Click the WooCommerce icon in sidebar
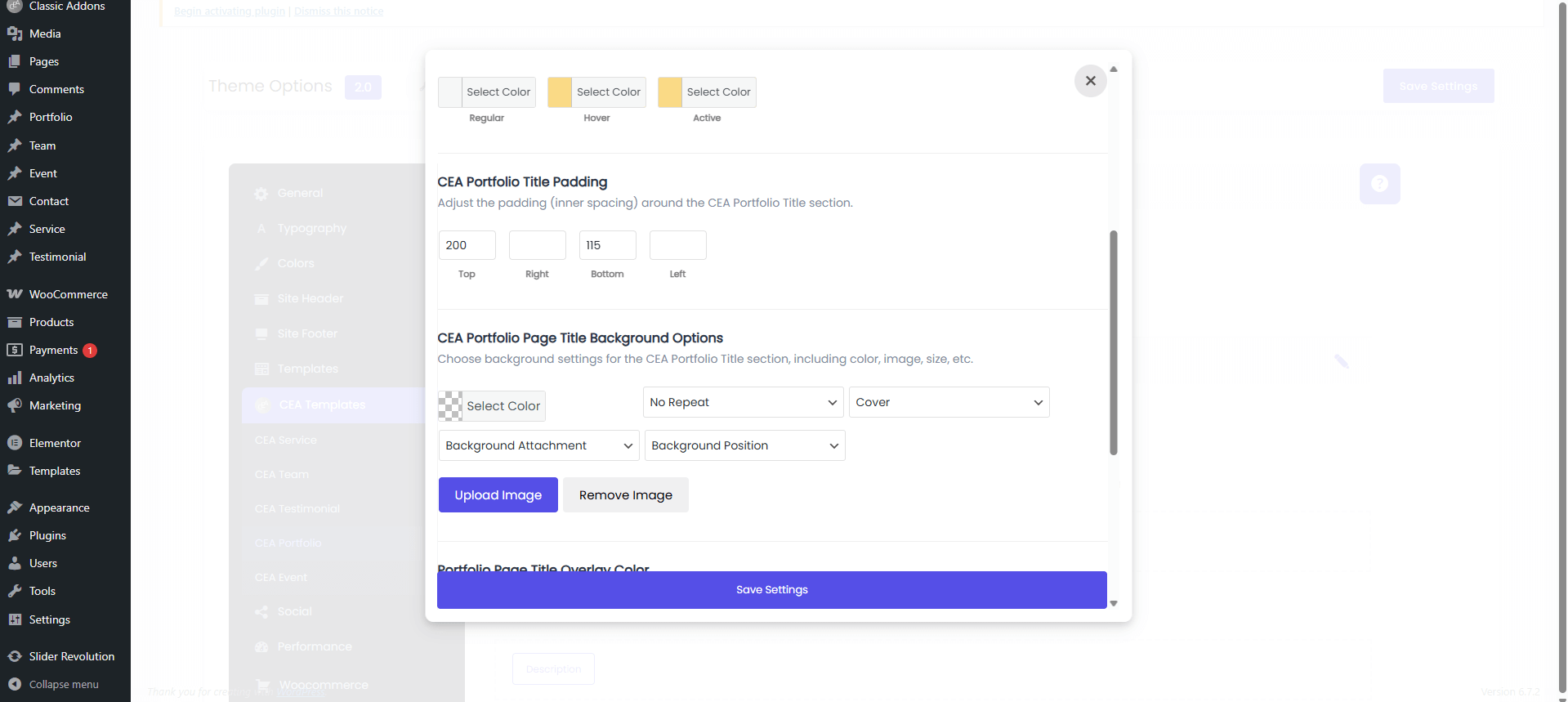 [x=15, y=294]
